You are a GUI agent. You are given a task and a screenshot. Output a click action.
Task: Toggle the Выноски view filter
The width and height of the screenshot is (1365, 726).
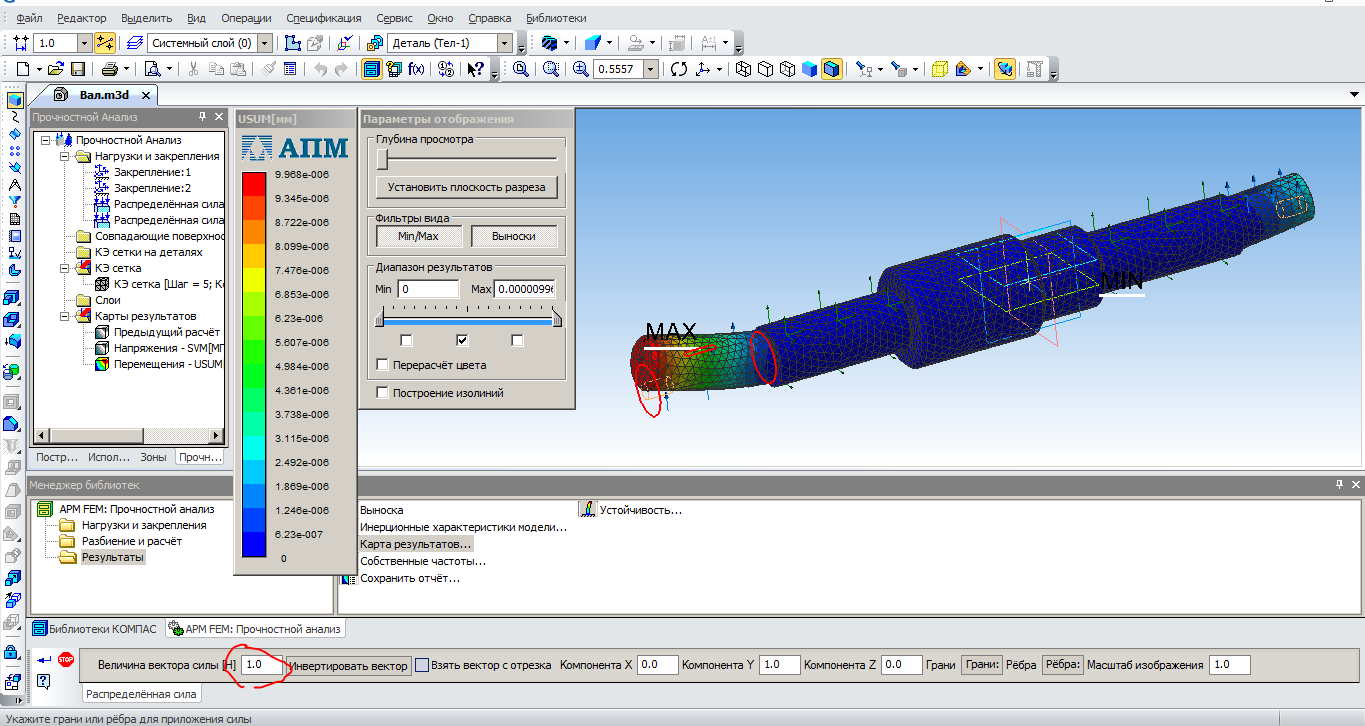(x=514, y=237)
